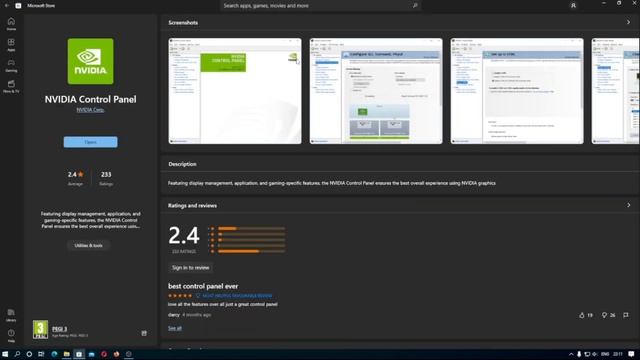Open the Apps section in the sidebar
This screenshot has height=360, width=640.
11,44
